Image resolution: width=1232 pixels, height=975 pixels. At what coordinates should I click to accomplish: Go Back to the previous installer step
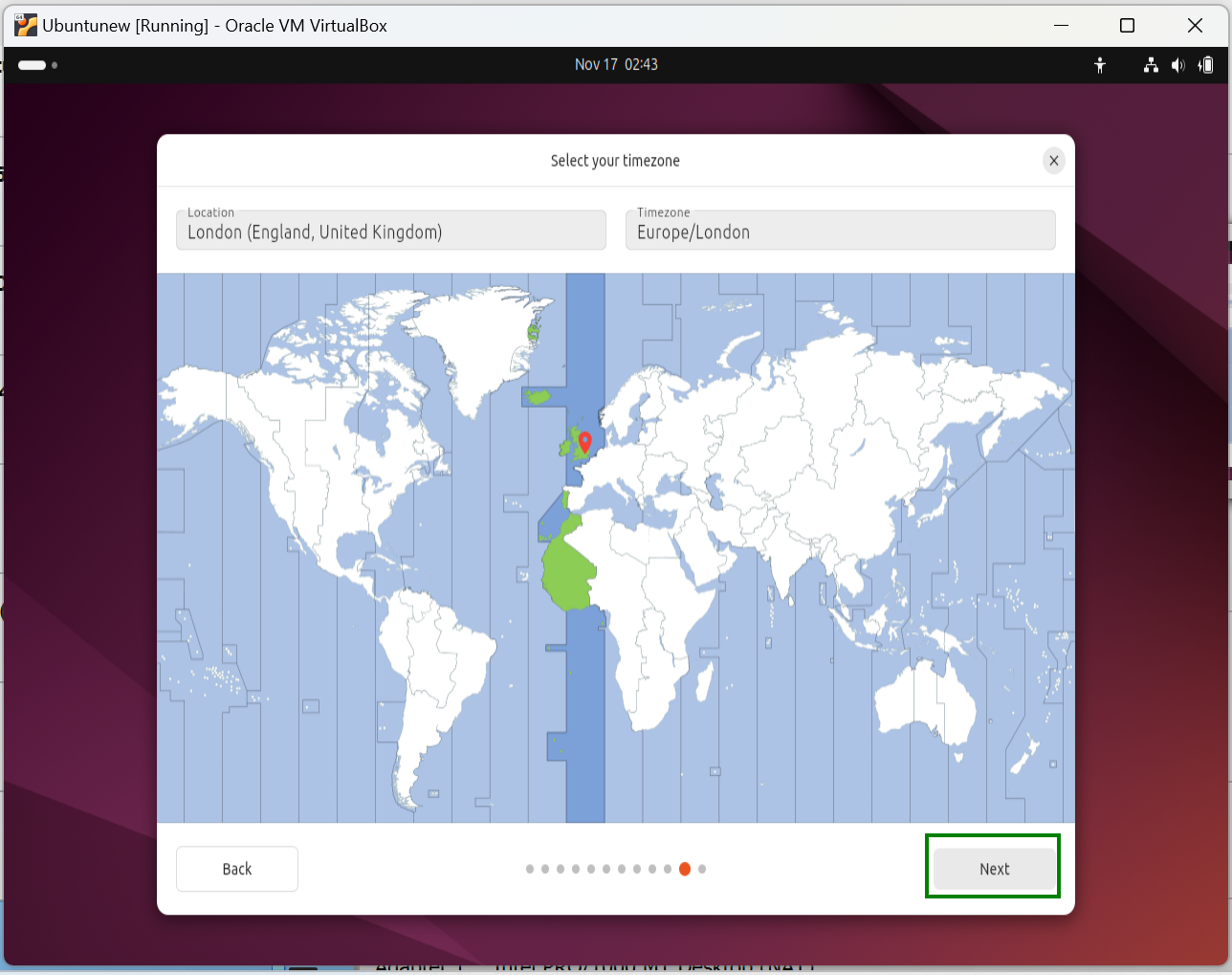pyautogui.click(x=237, y=869)
